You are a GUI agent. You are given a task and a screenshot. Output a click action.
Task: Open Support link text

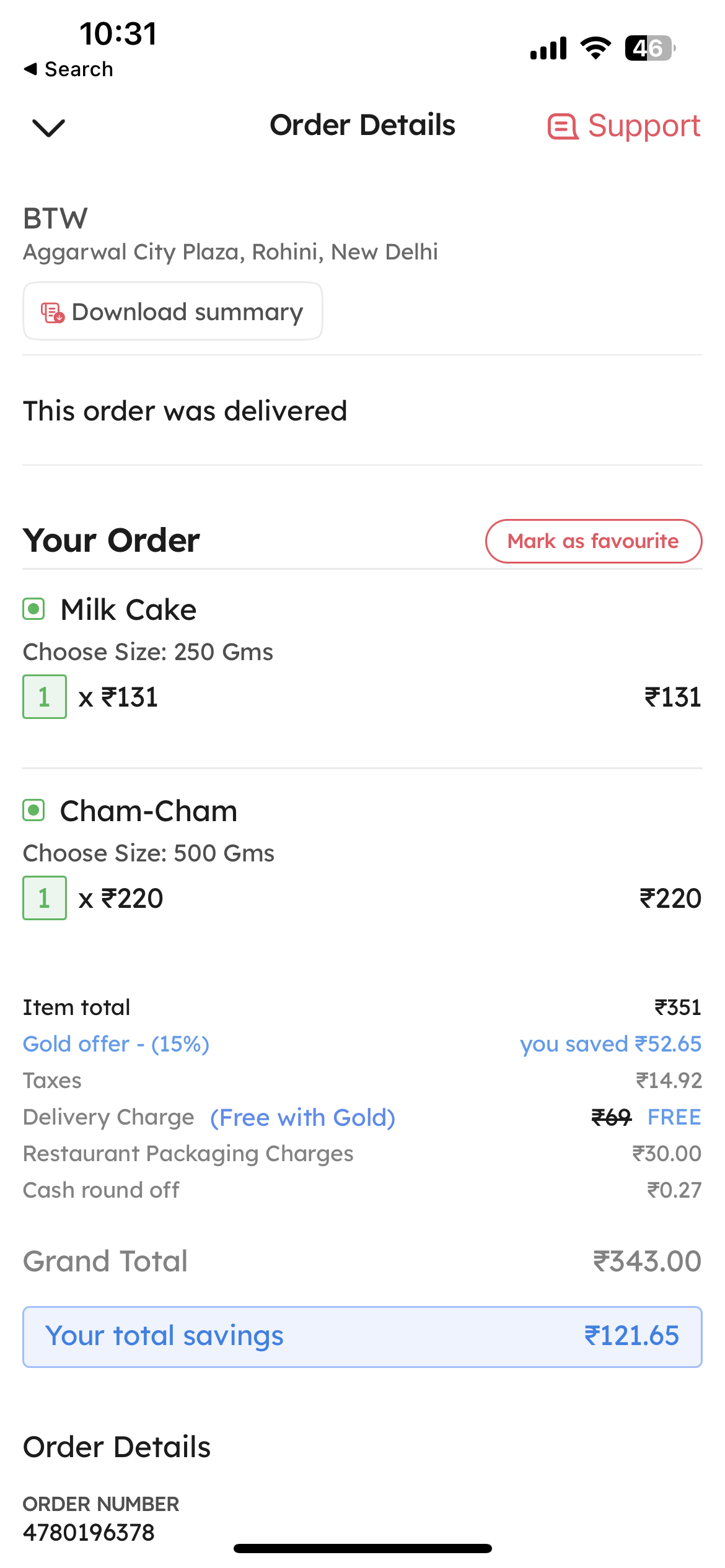[x=644, y=126]
